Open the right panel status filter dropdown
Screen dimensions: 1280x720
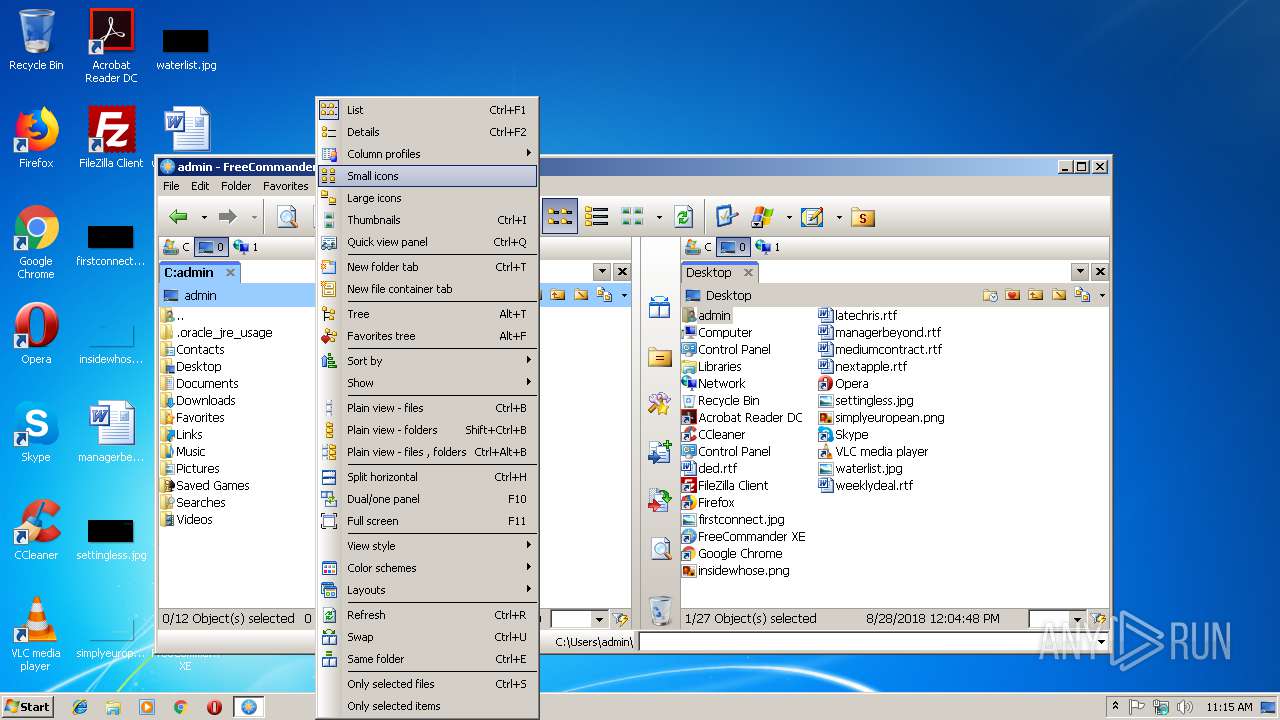[1076, 619]
